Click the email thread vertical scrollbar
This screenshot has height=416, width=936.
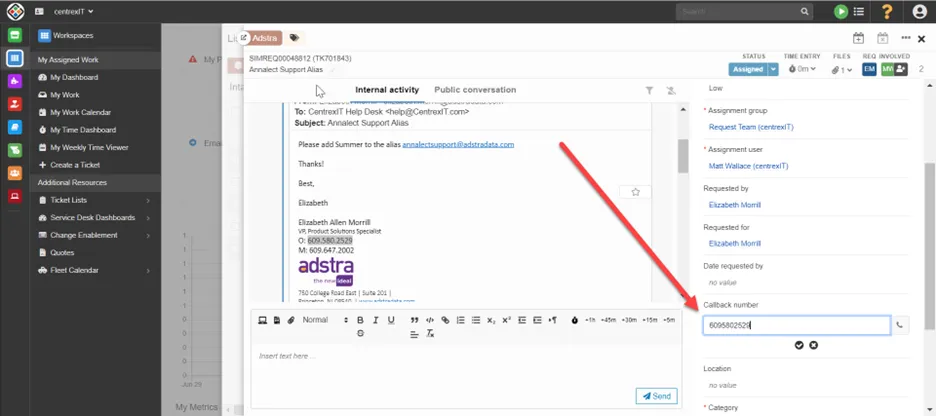pyautogui.click(x=683, y=156)
